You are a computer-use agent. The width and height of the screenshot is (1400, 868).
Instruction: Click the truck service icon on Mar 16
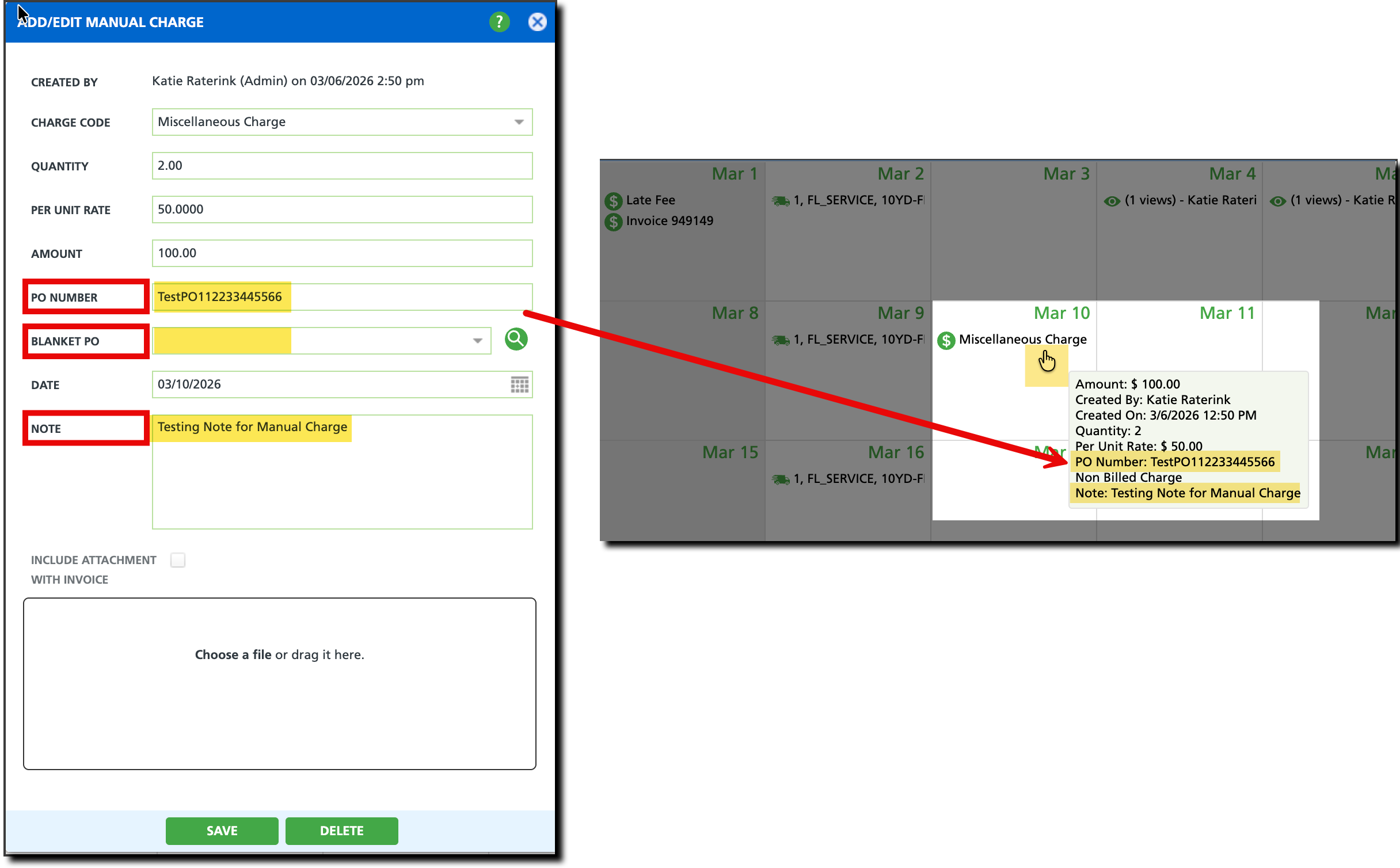tap(781, 479)
